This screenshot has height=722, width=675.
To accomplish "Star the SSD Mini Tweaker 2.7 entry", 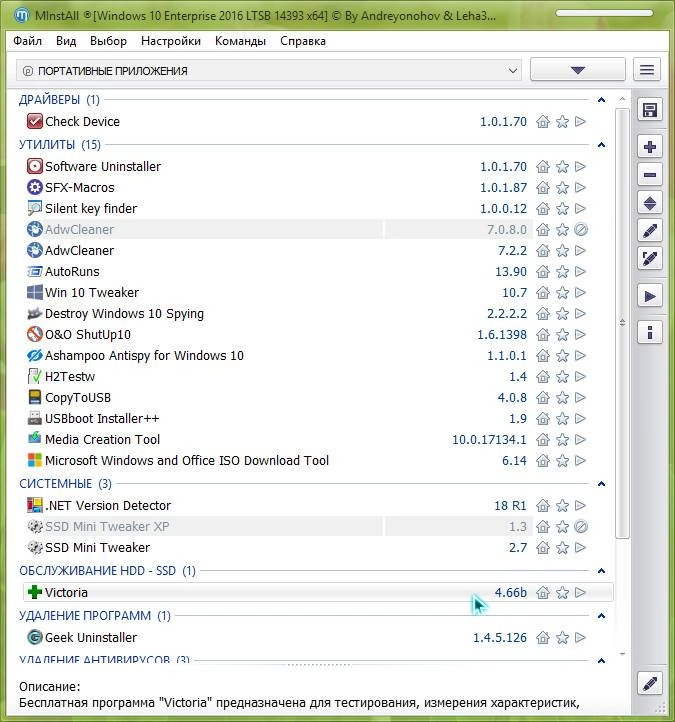I will (562, 547).
